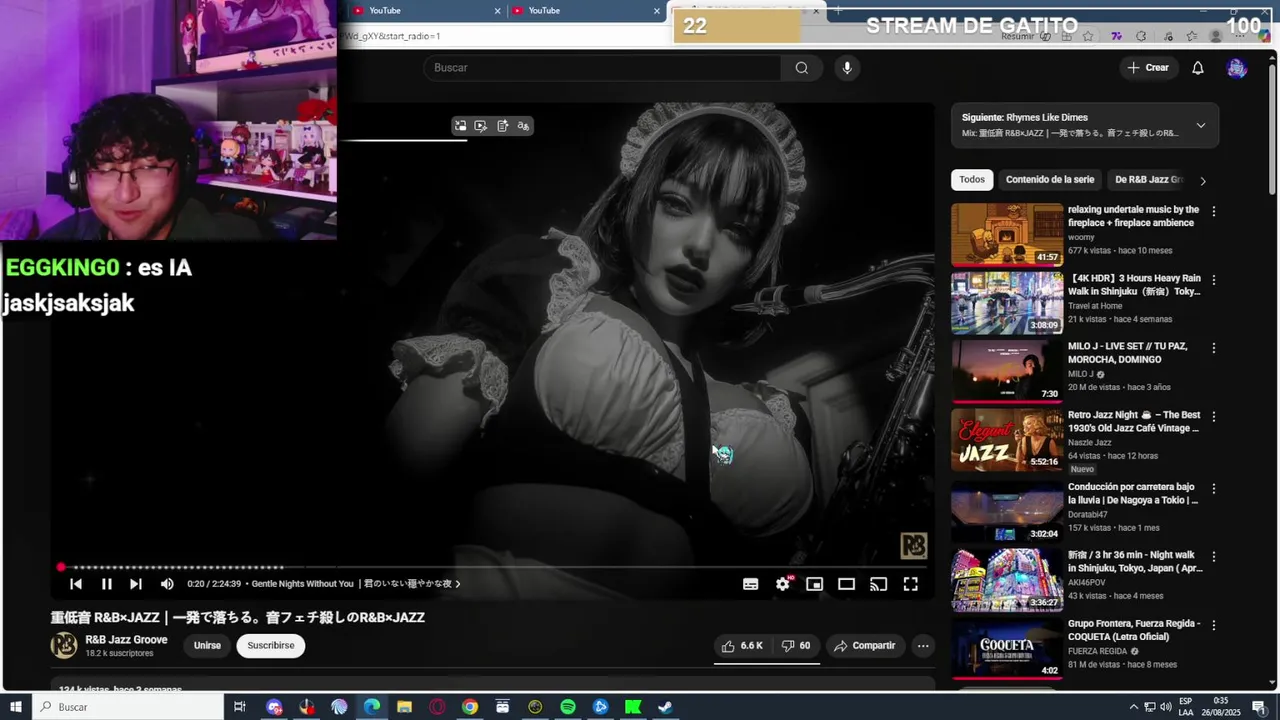The image size is (1280, 720).
Task: Click the video enhance icon in overlay toolbar
Action: click(481, 126)
